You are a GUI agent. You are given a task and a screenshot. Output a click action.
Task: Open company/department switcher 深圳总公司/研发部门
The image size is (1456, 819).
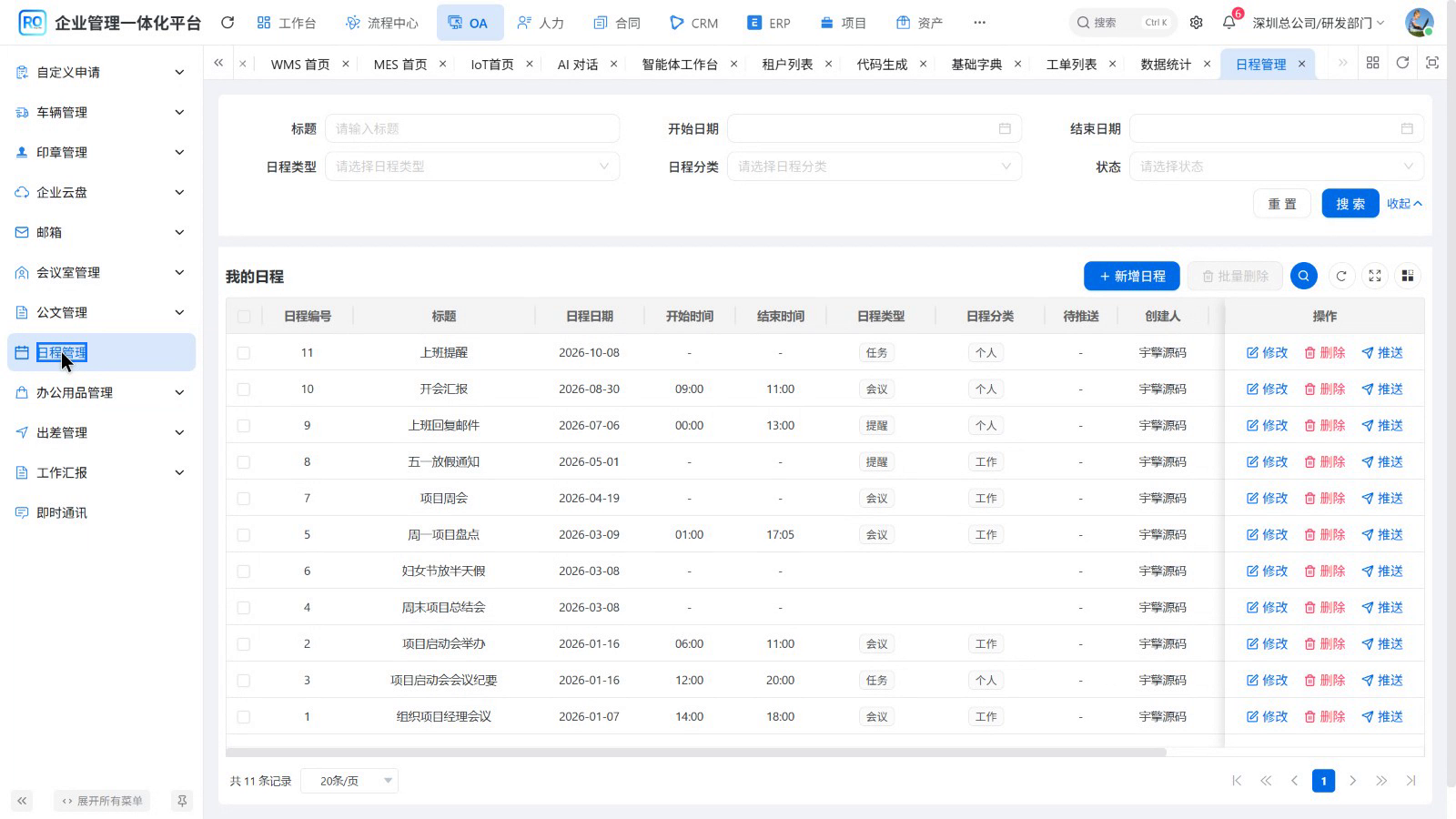pos(1318,23)
